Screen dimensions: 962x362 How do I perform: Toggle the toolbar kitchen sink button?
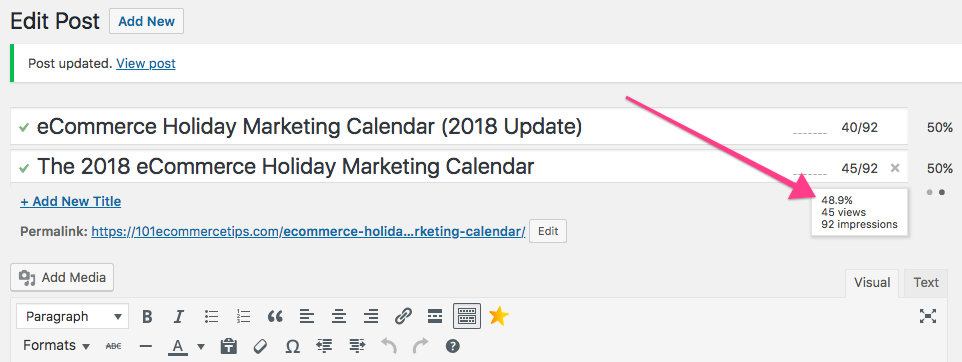[x=467, y=317]
